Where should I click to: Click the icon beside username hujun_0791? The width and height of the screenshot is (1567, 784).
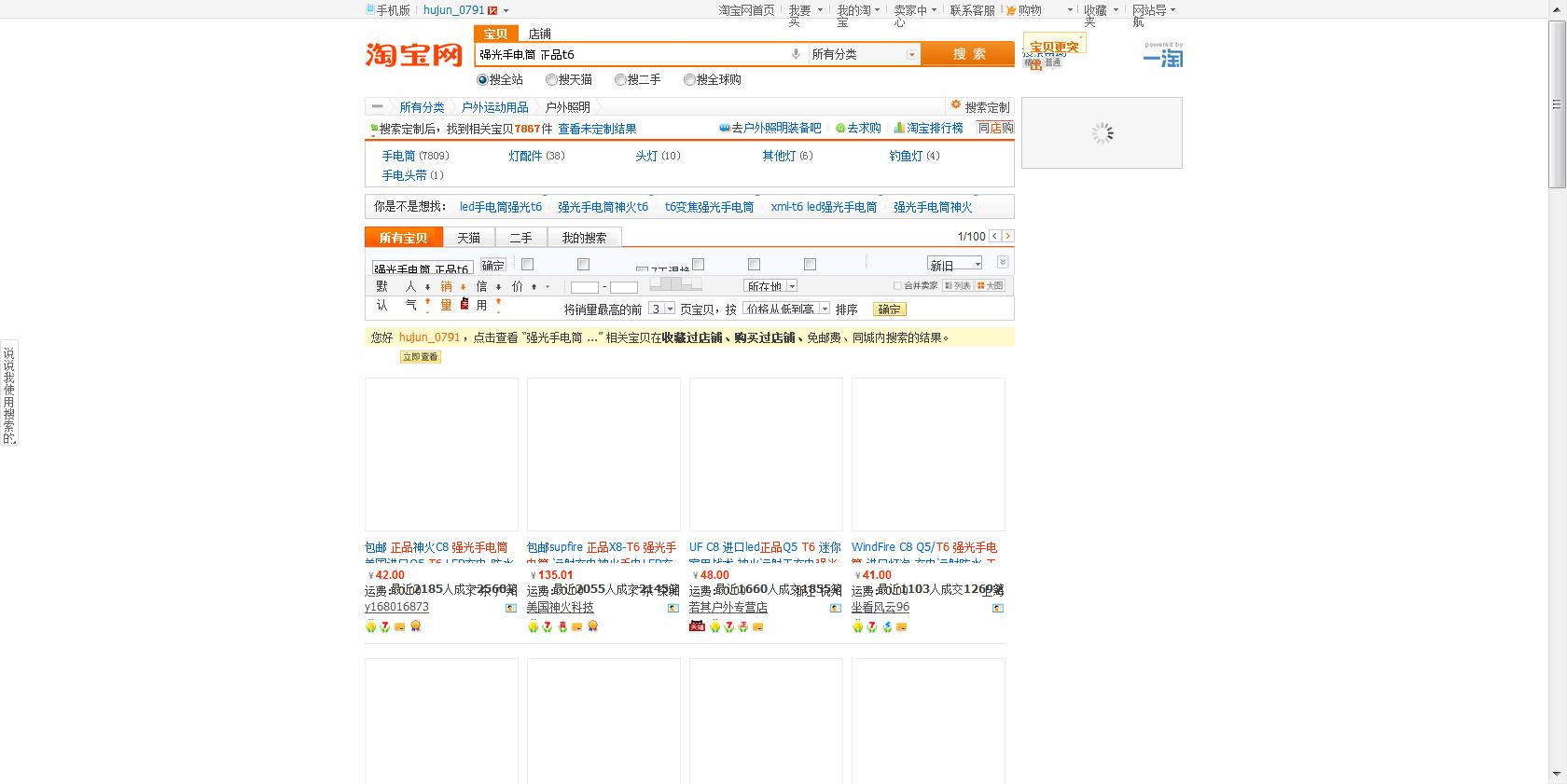tap(492, 10)
